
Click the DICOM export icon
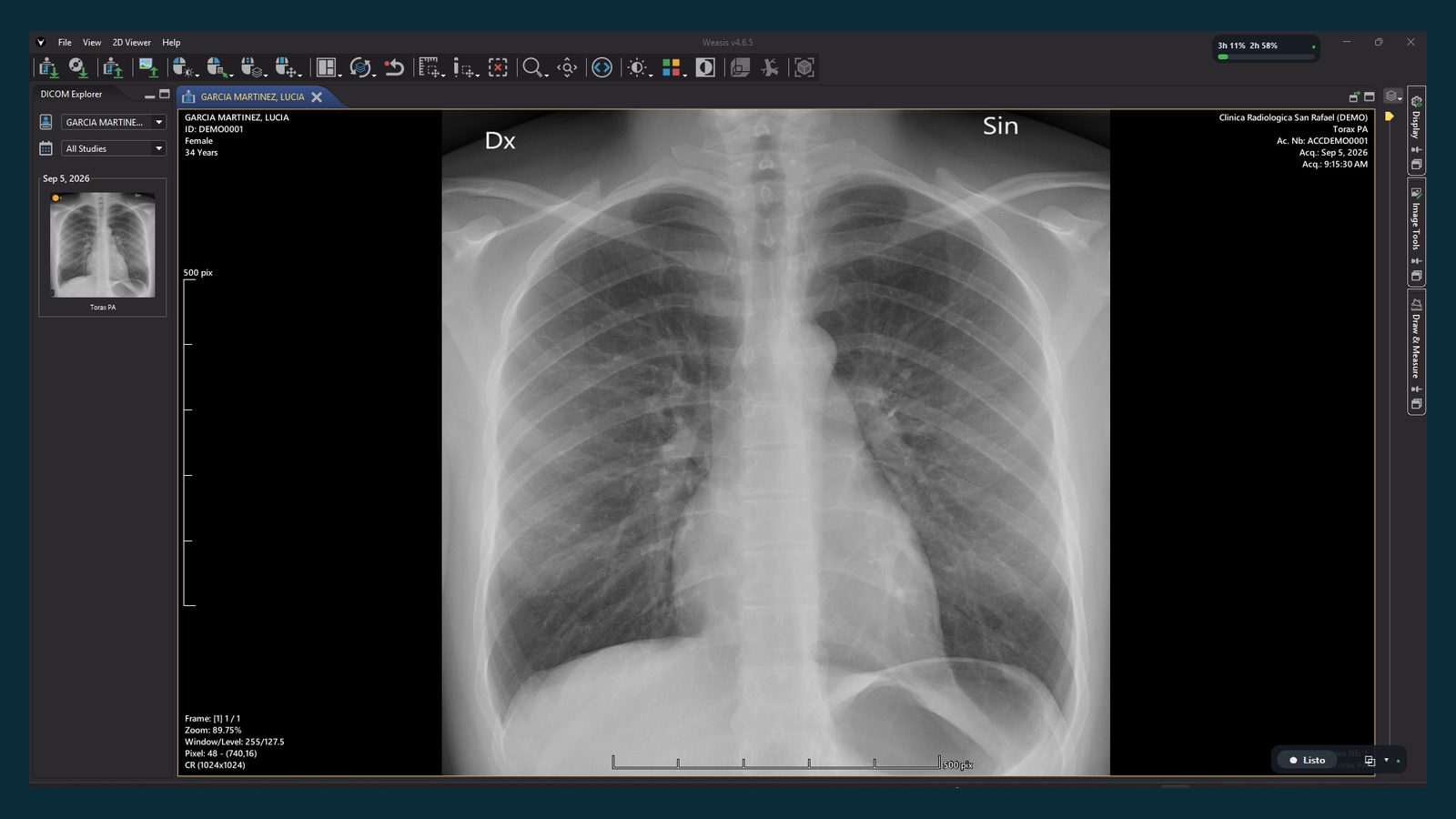(x=113, y=67)
